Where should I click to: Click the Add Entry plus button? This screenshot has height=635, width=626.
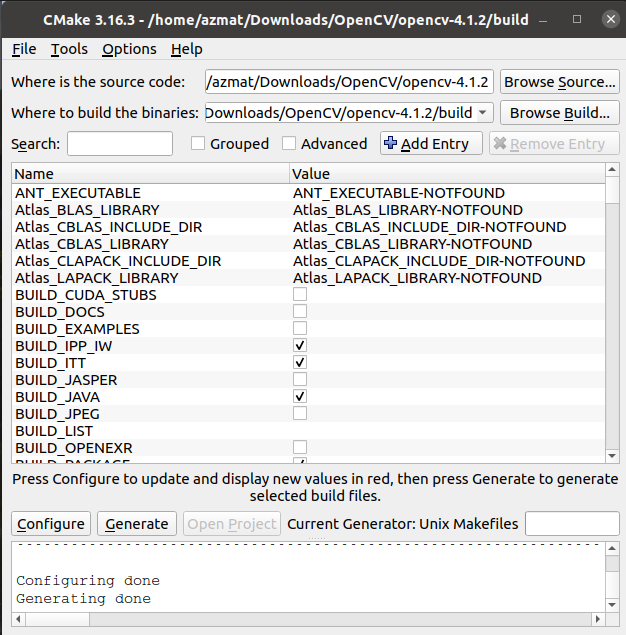tap(431, 143)
